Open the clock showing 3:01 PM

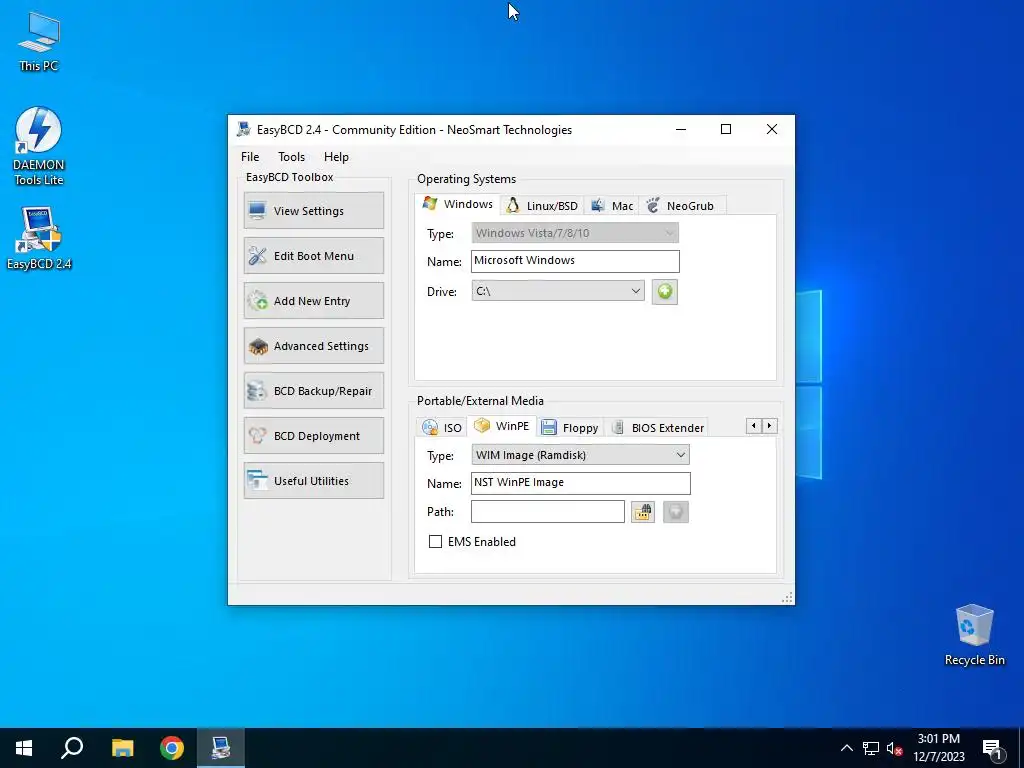(x=938, y=748)
